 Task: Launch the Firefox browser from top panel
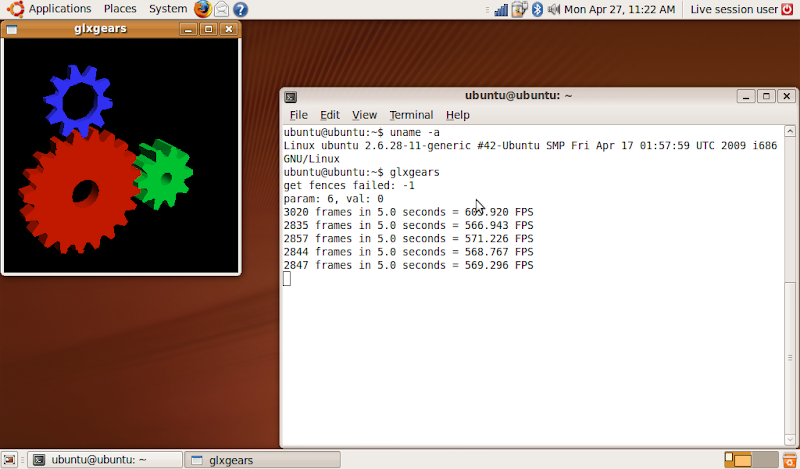click(203, 9)
